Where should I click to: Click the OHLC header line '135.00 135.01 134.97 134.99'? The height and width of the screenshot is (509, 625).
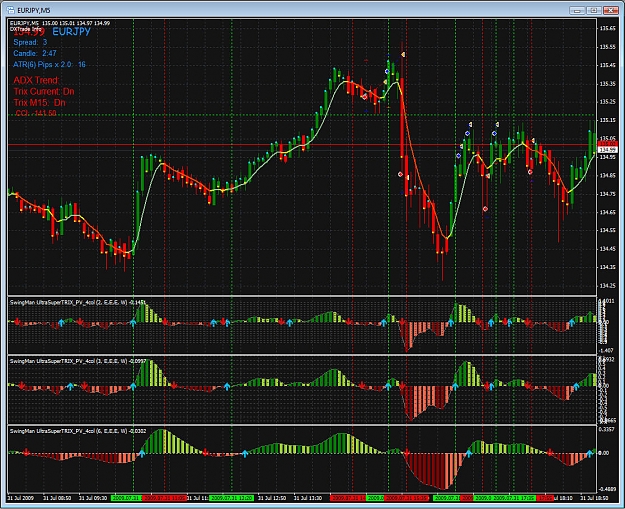pyautogui.click(x=76, y=23)
